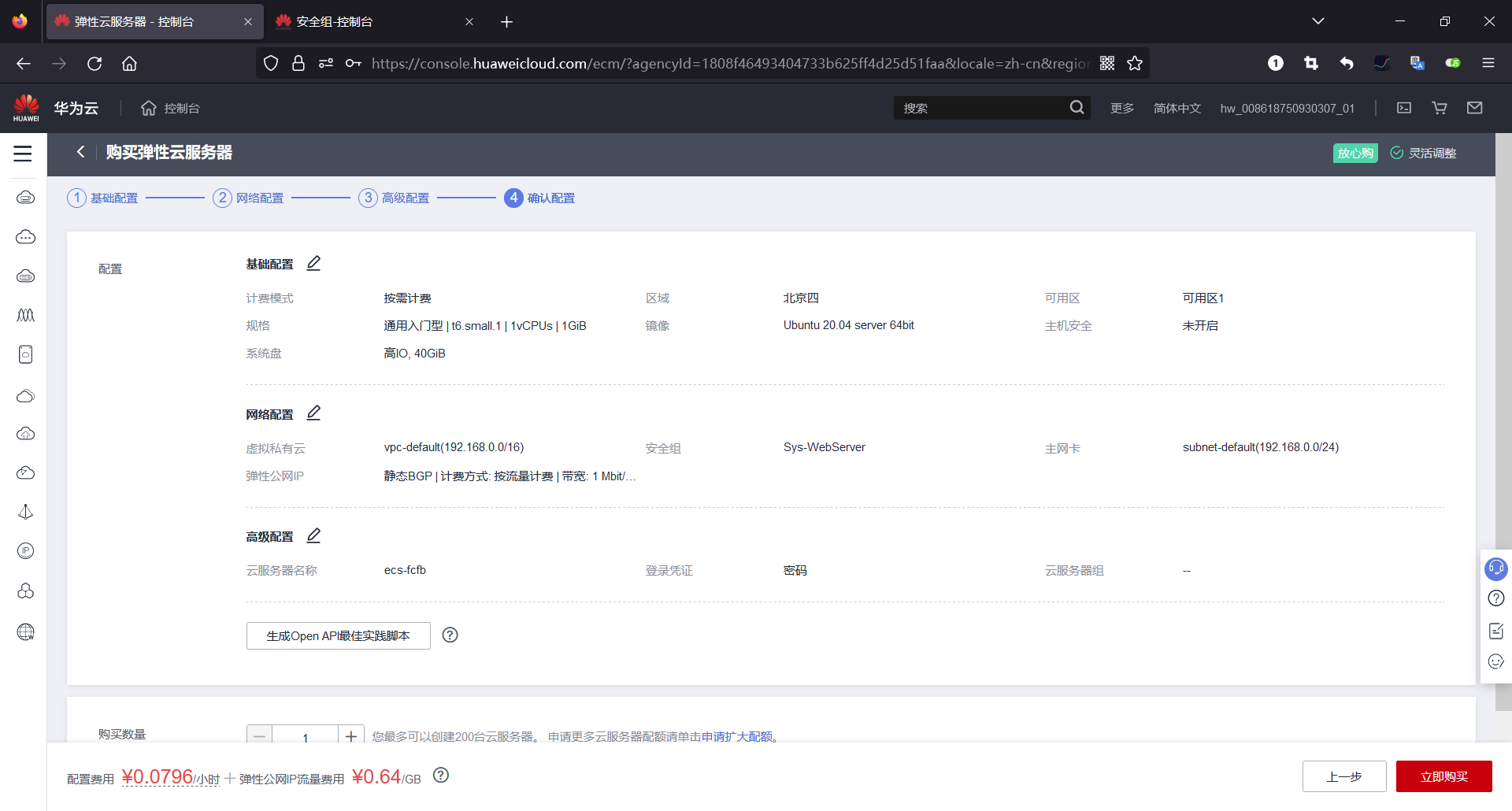This screenshot has width=1512, height=811.
Task: Edit the 网络配置 section with pencil icon
Action: pyautogui.click(x=313, y=413)
